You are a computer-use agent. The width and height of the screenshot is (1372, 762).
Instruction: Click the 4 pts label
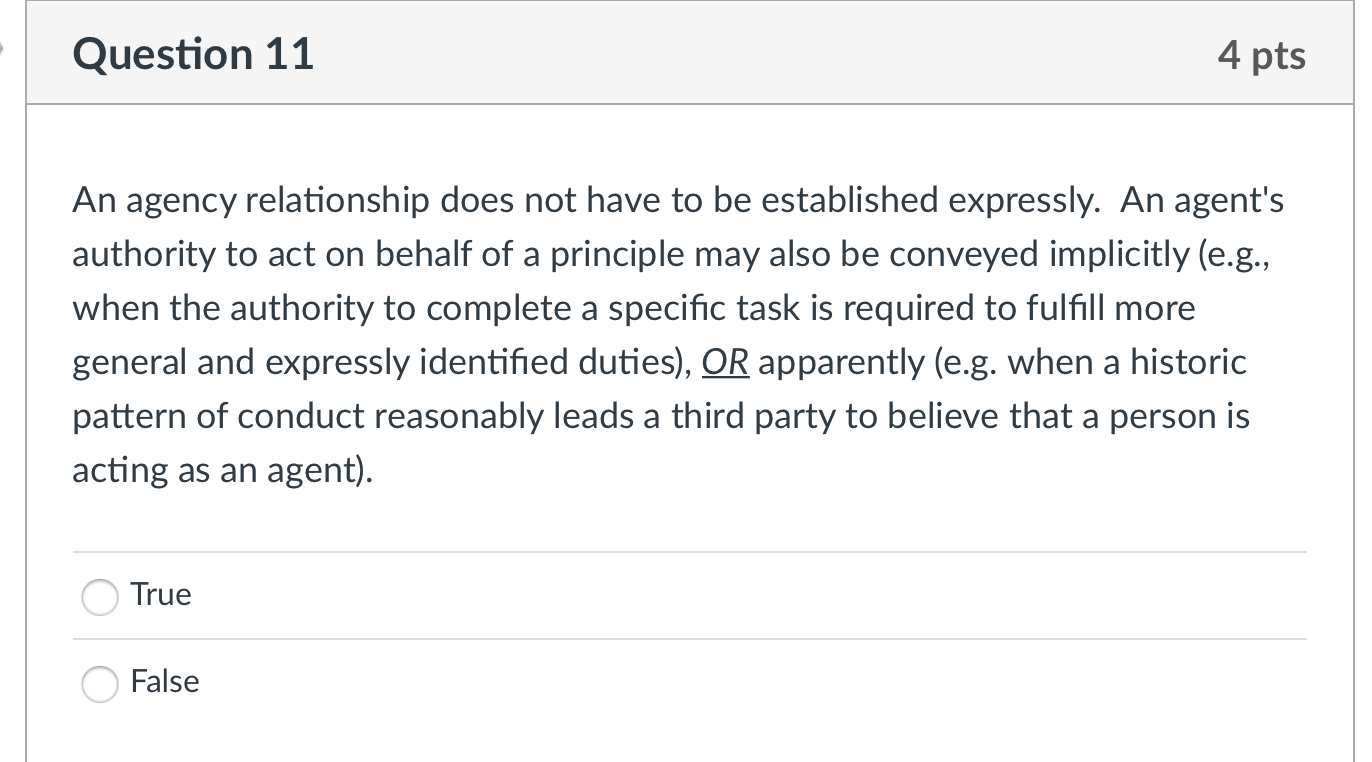point(1261,55)
